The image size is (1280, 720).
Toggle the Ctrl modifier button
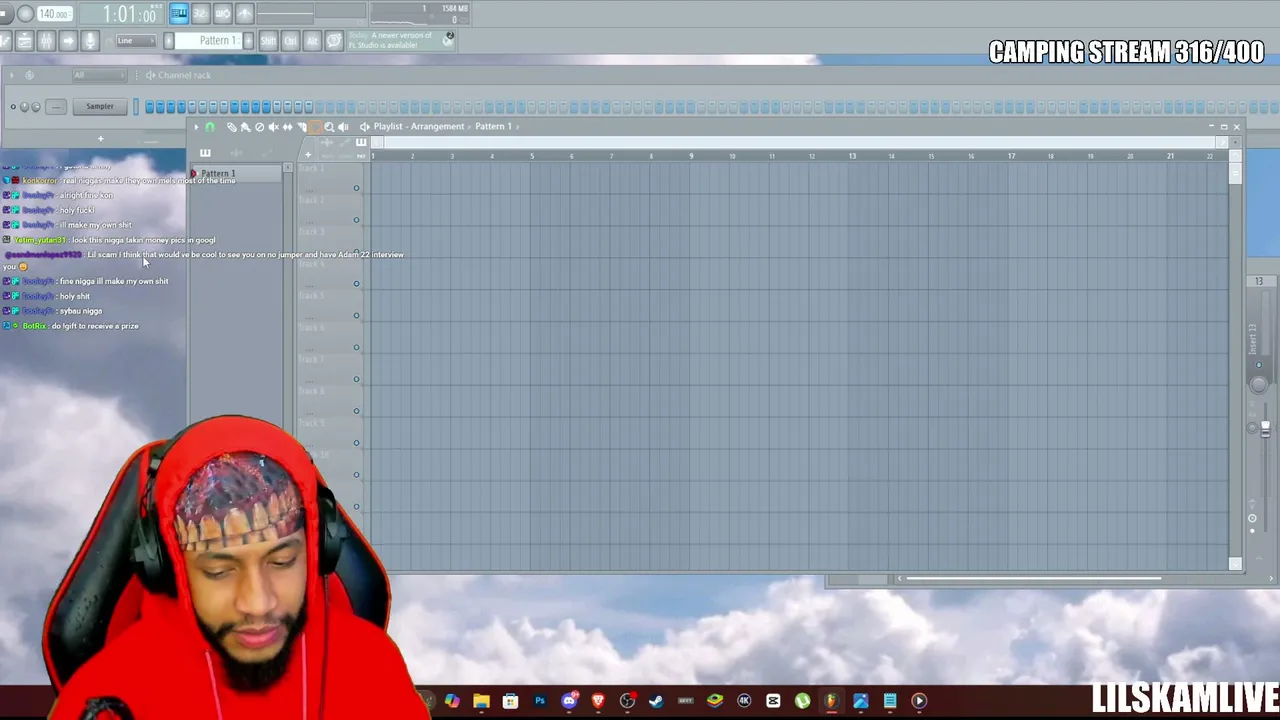tap(290, 40)
